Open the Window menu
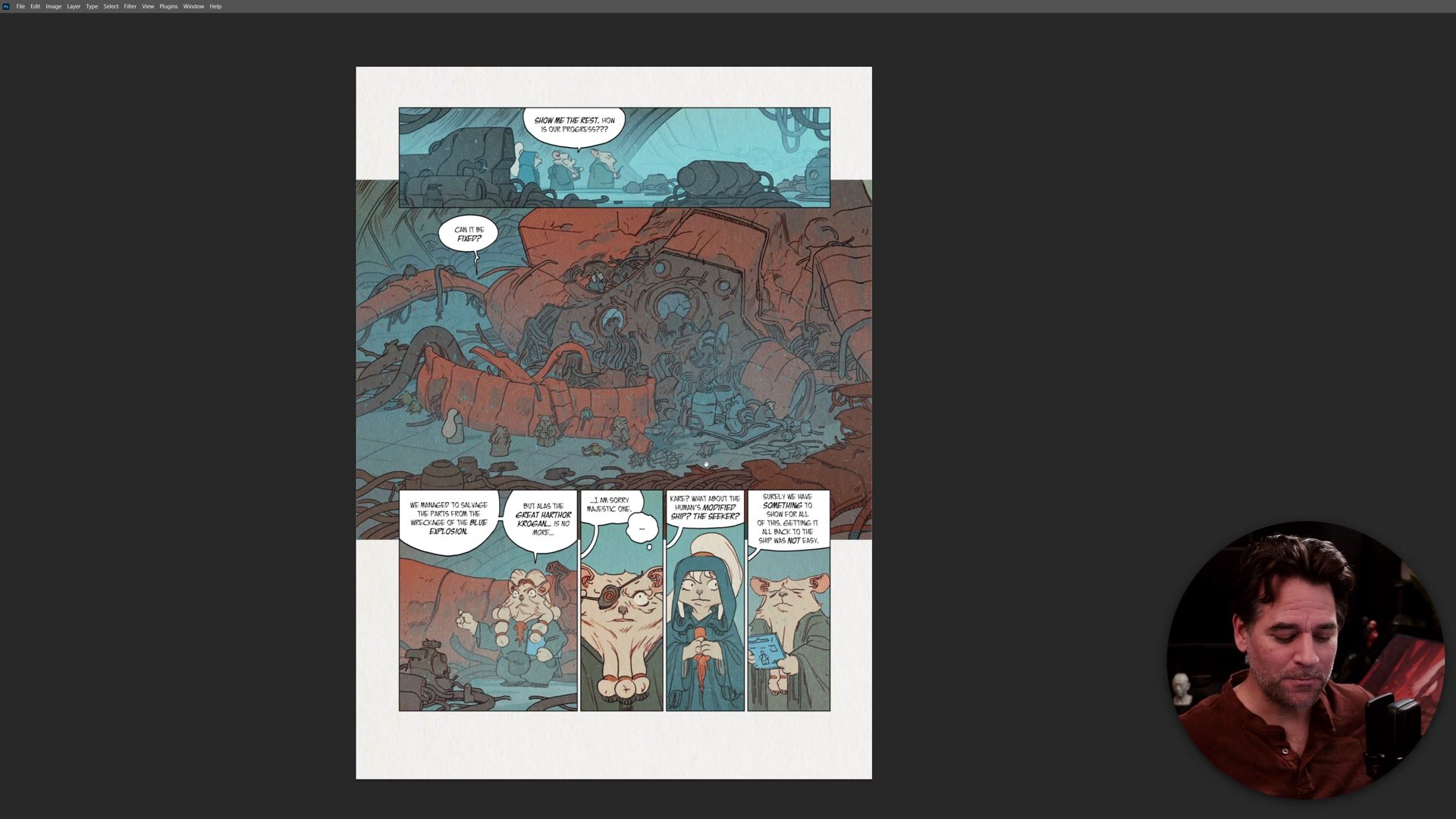 [x=193, y=6]
